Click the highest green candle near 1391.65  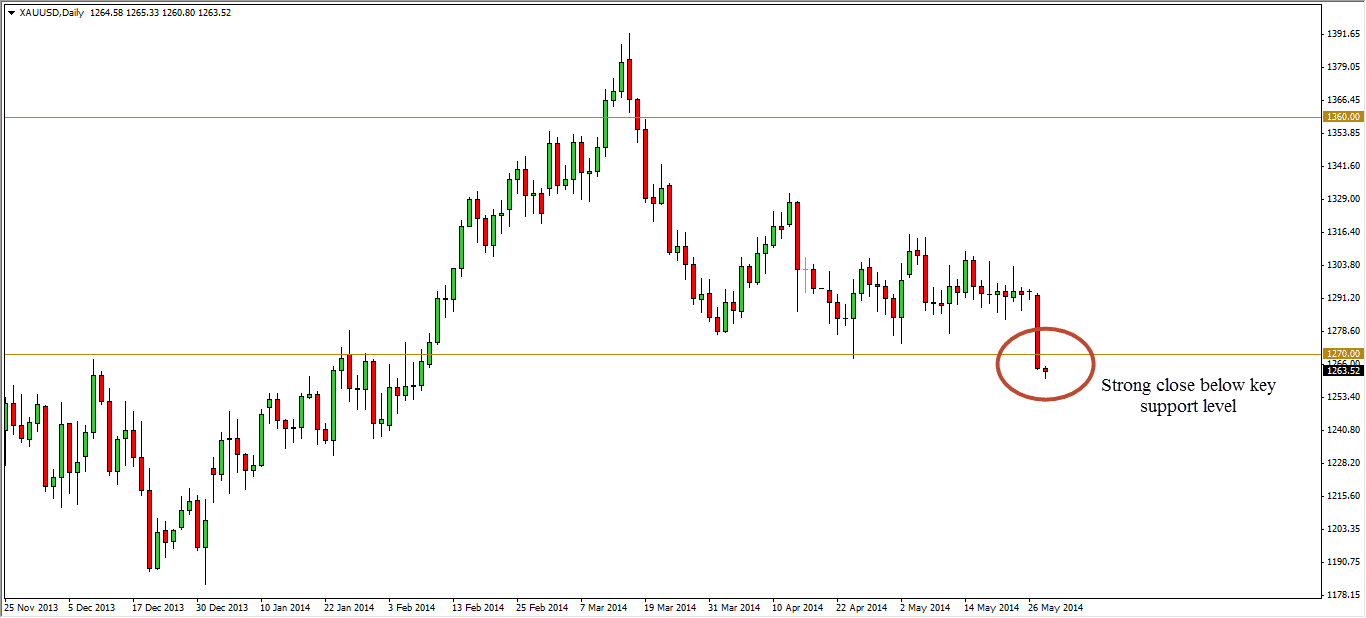coord(622,77)
